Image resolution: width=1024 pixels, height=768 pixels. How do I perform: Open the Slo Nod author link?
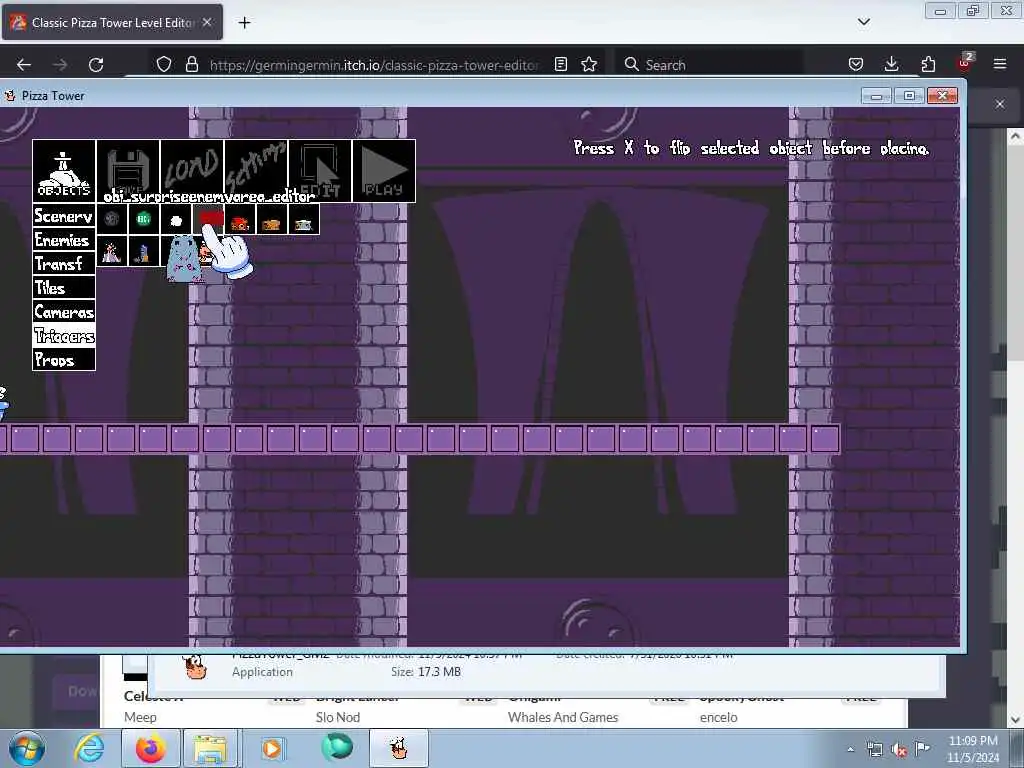pyautogui.click(x=338, y=717)
